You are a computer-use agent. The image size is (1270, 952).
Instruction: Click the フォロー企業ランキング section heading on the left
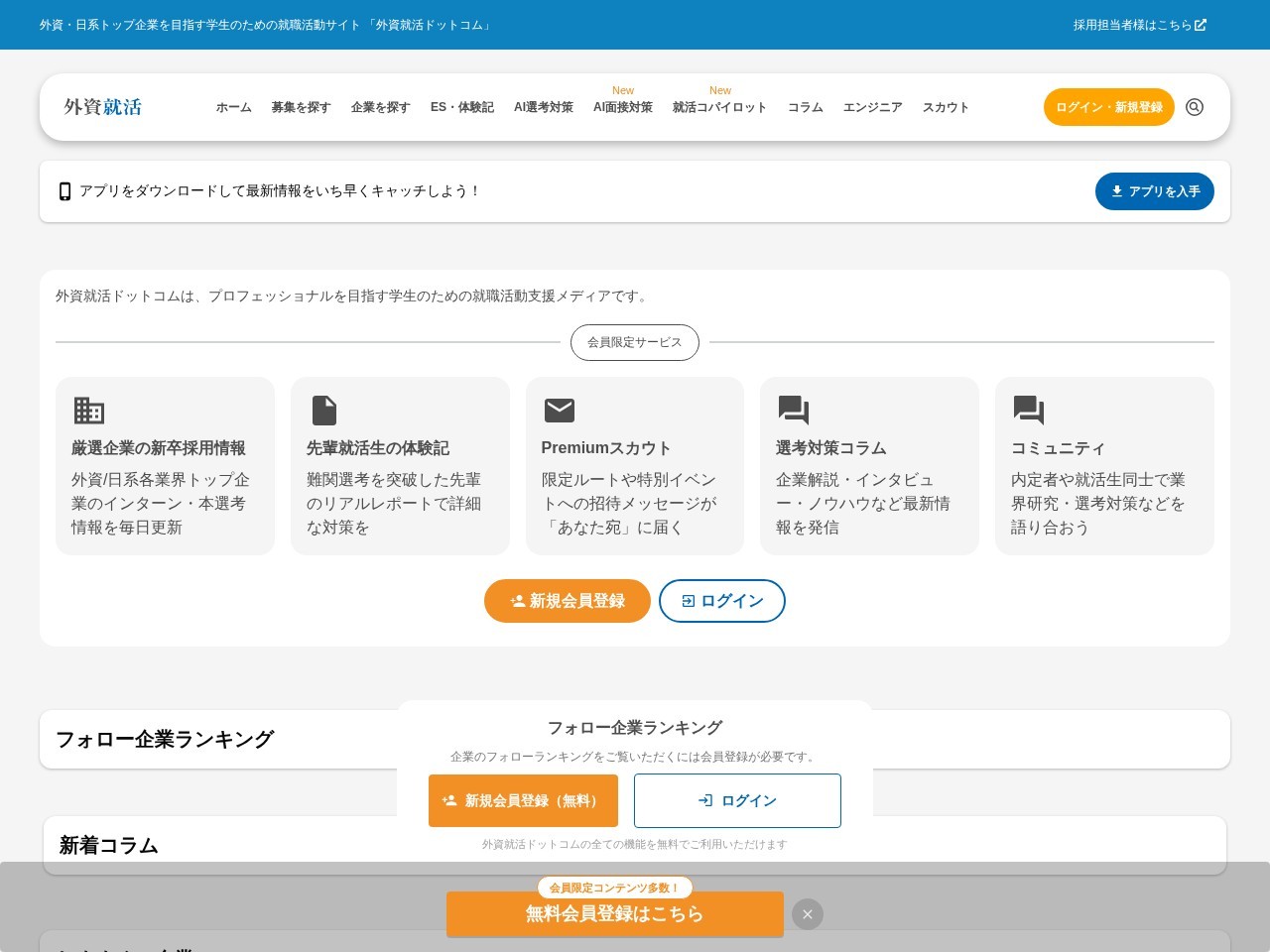point(165,739)
